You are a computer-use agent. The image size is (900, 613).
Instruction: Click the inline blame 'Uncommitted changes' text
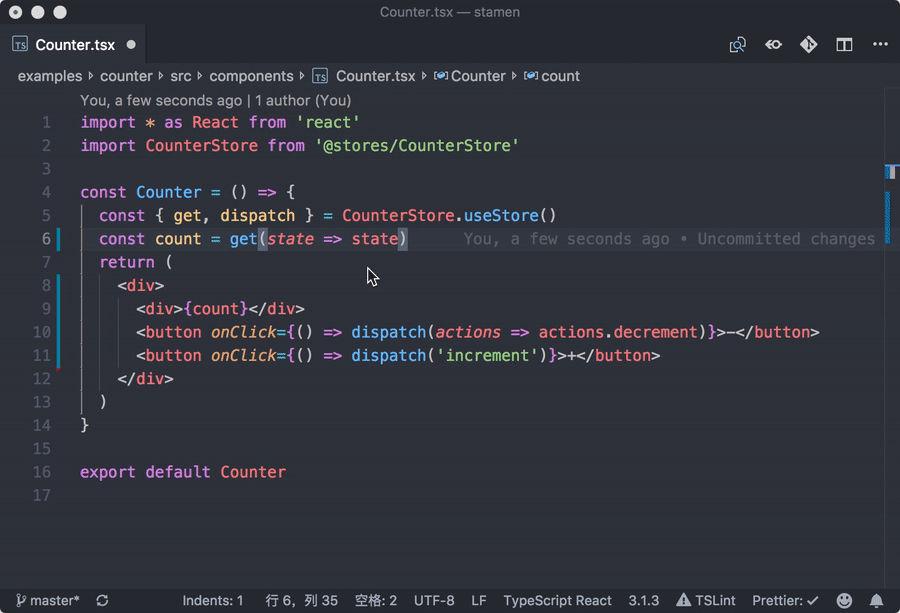(x=786, y=239)
